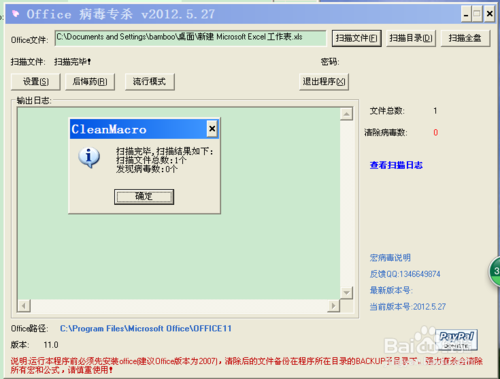Switch to 流行模式 mode
The height and width of the screenshot is (379, 500).
click(149, 82)
